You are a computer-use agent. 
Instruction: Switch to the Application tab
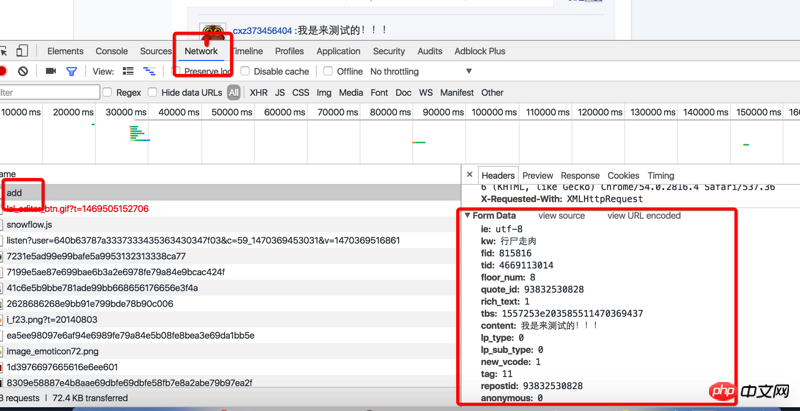(x=338, y=51)
